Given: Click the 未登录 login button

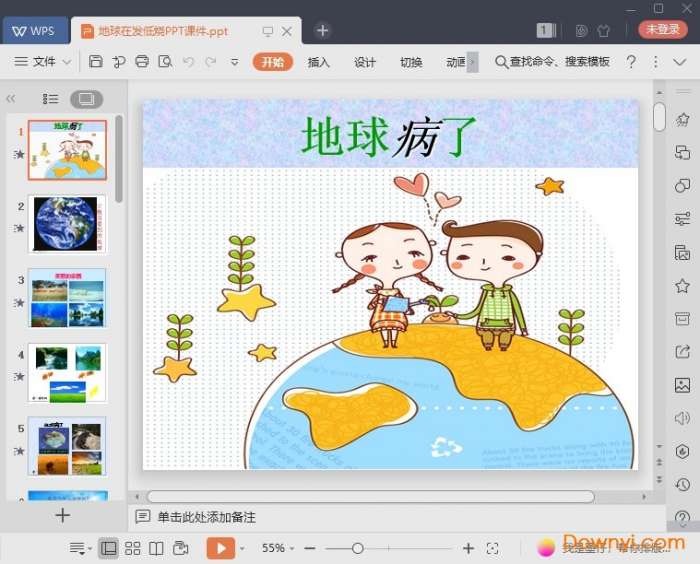Looking at the screenshot, I should point(662,29).
